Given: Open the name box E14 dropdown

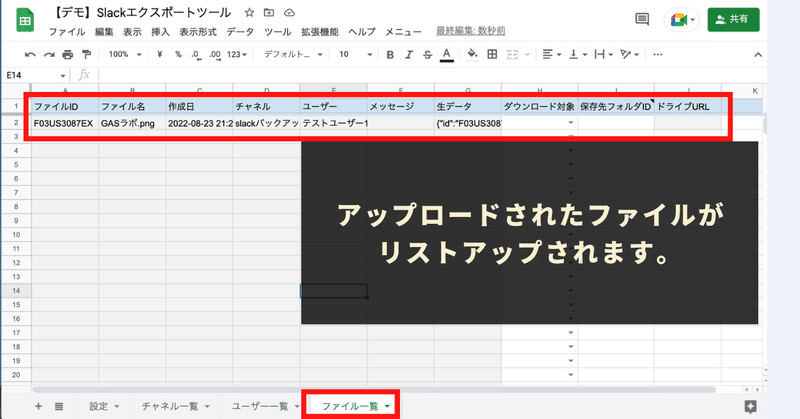Looking at the screenshot, I should pos(63,76).
